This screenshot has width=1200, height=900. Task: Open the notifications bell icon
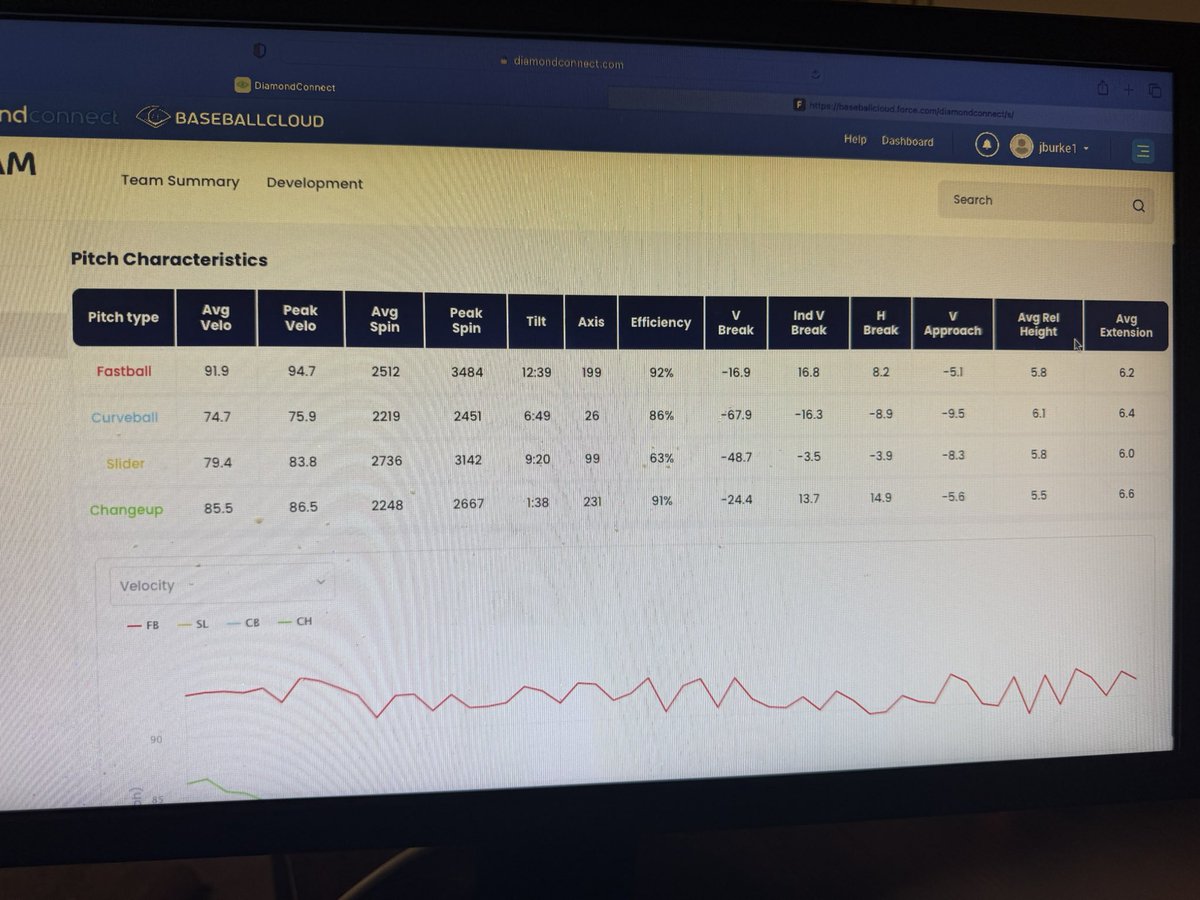click(987, 146)
